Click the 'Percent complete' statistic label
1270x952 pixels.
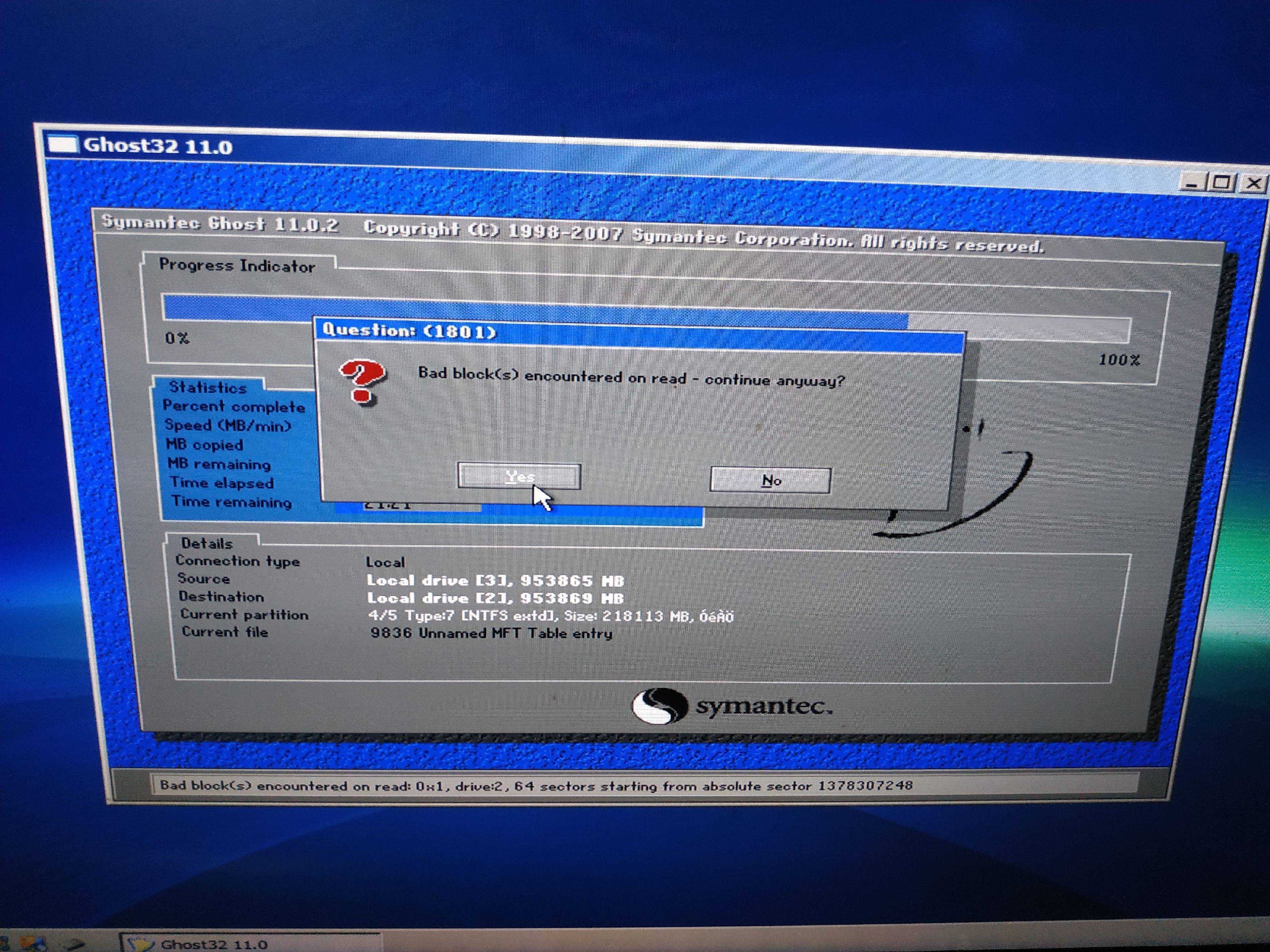(234, 406)
